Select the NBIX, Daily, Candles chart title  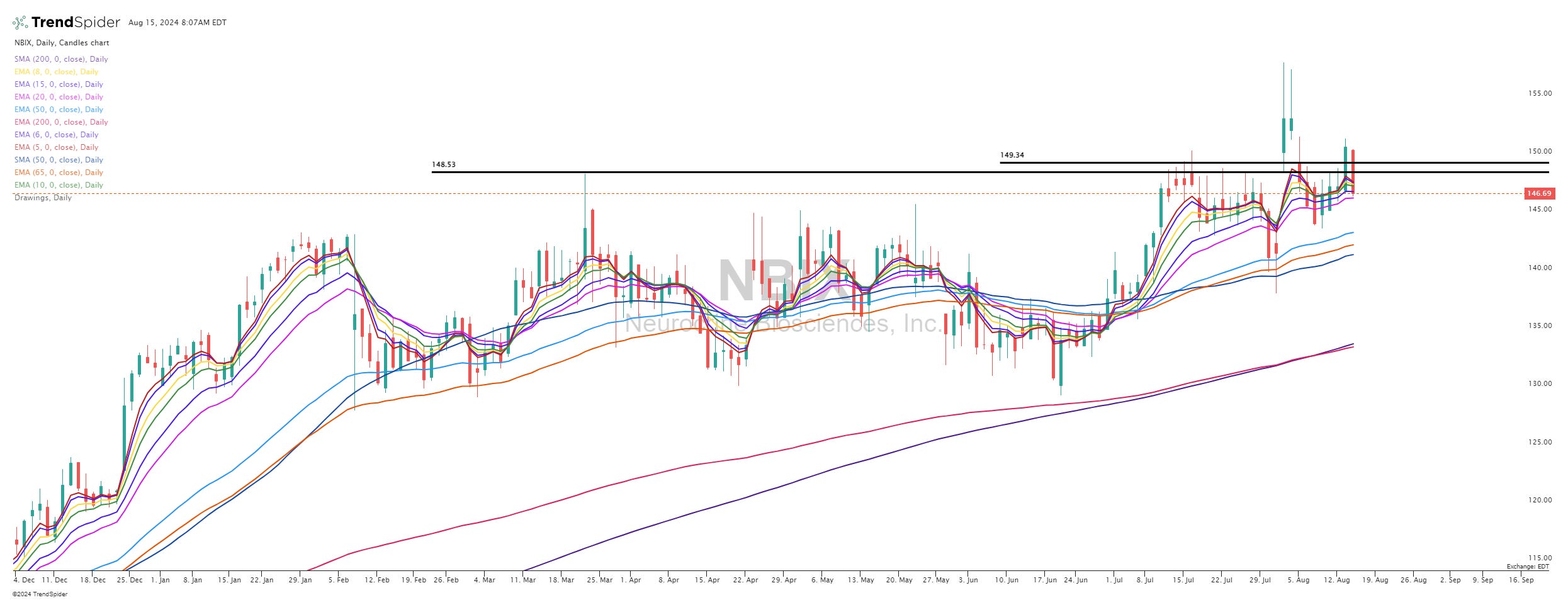pyautogui.click(x=62, y=43)
